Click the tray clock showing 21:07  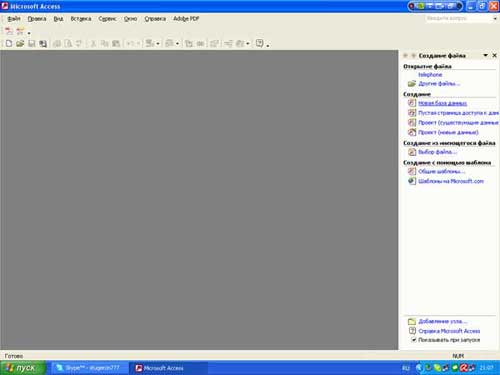pyautogui.click(x=487, y=368)
